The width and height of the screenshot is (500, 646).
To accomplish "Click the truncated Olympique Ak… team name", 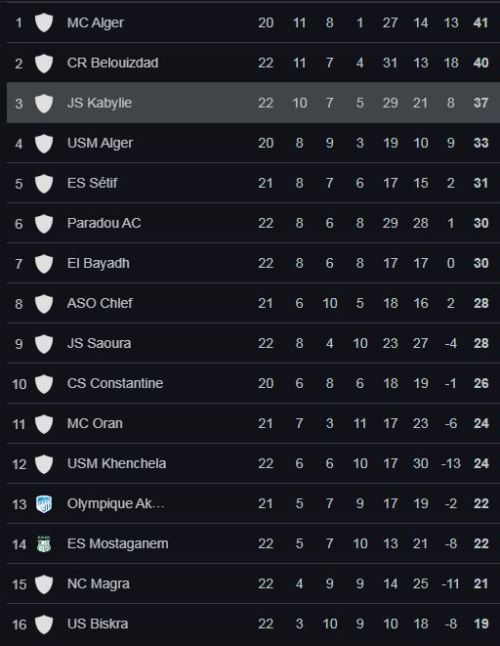I will [116, 504].
